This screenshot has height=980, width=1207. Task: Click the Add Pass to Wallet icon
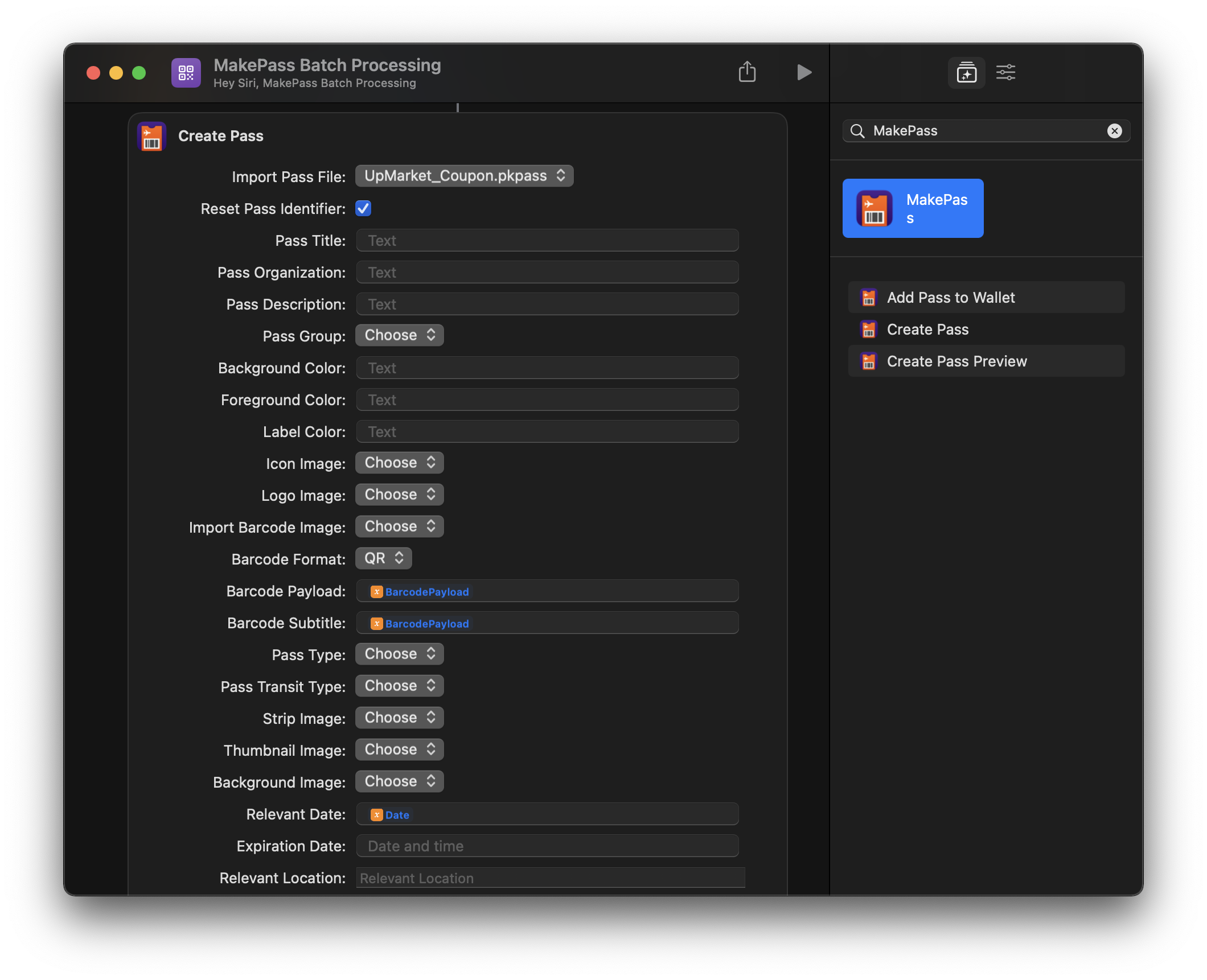(x=868, y=297)
